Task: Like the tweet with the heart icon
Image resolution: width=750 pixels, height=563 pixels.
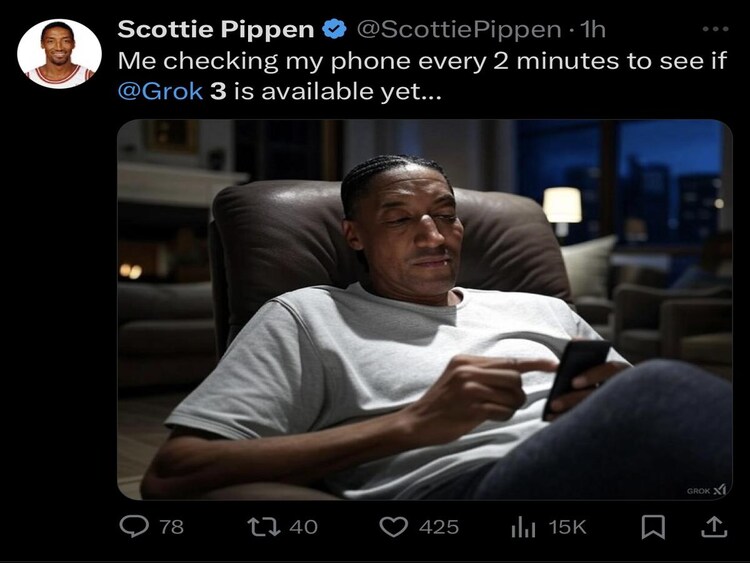Action: point(393,527)
